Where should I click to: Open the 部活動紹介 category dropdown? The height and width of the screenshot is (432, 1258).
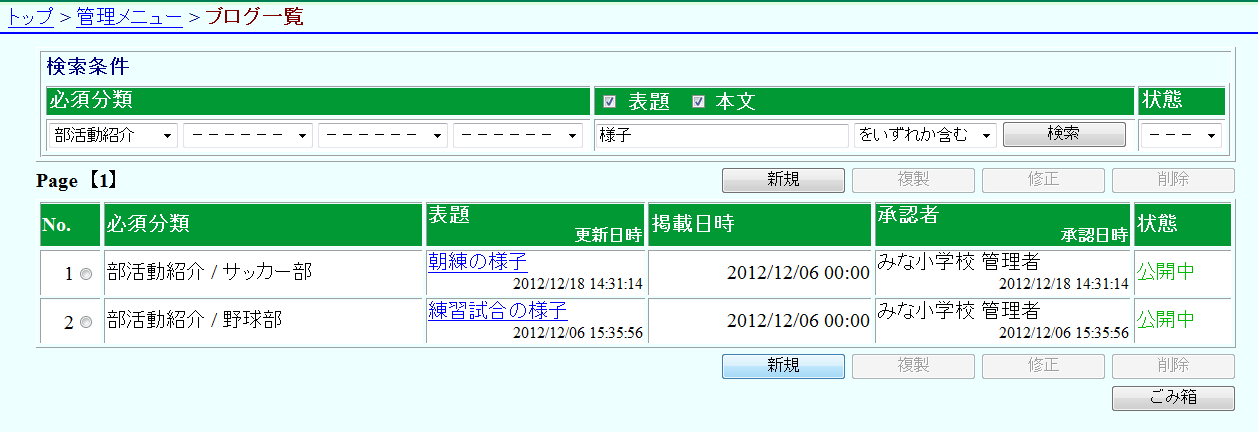[113, 135]
